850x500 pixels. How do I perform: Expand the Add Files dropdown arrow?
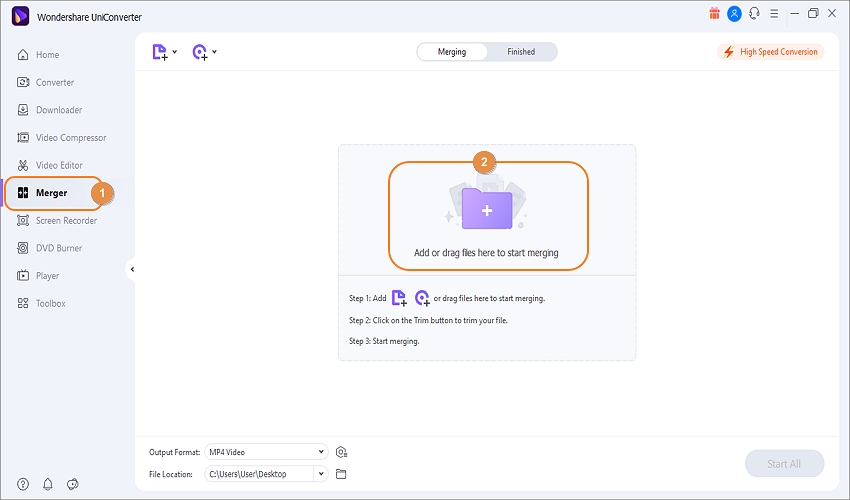tap(175, 52)
